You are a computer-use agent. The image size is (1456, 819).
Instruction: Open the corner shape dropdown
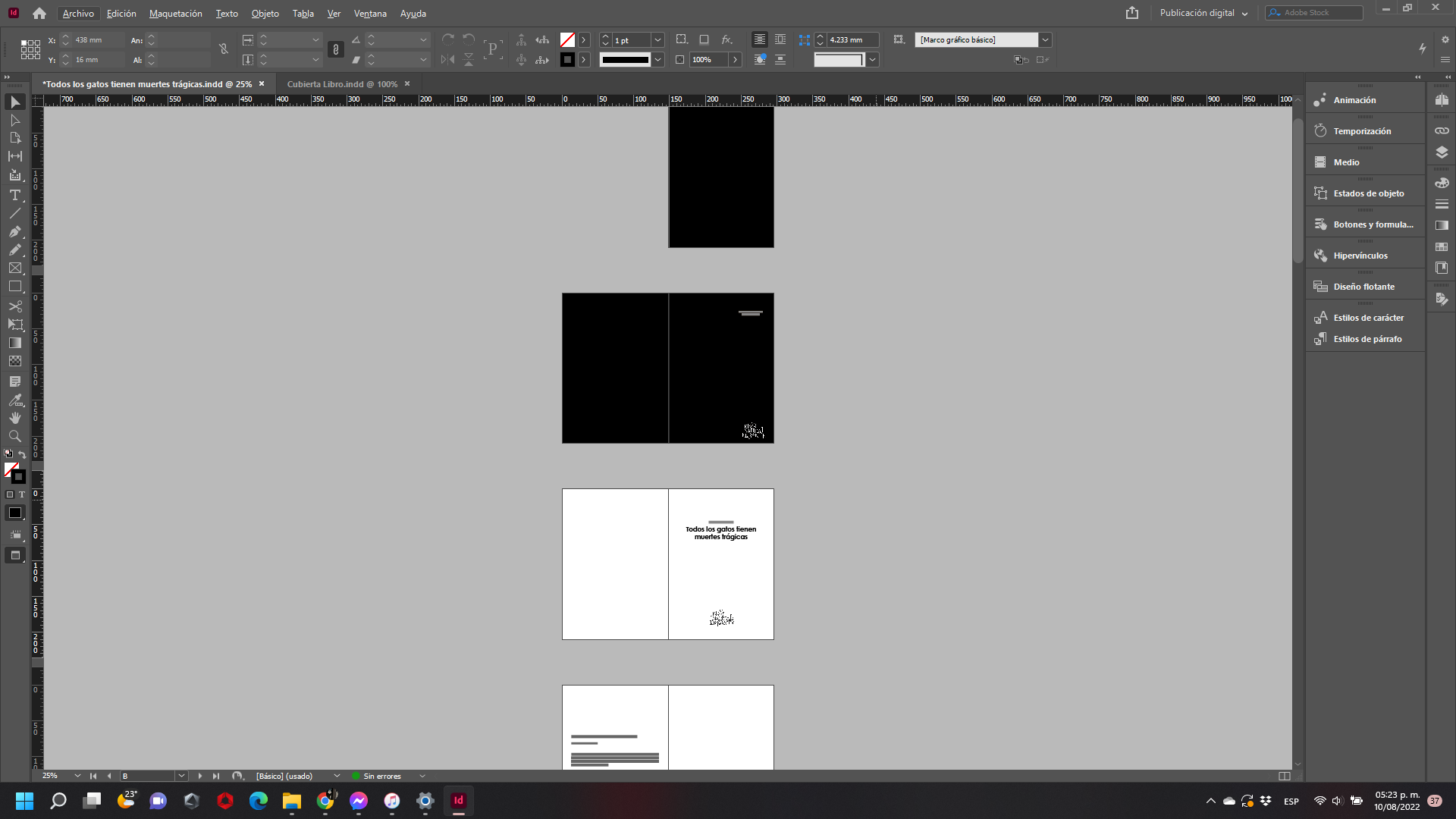tap(872, 59)
